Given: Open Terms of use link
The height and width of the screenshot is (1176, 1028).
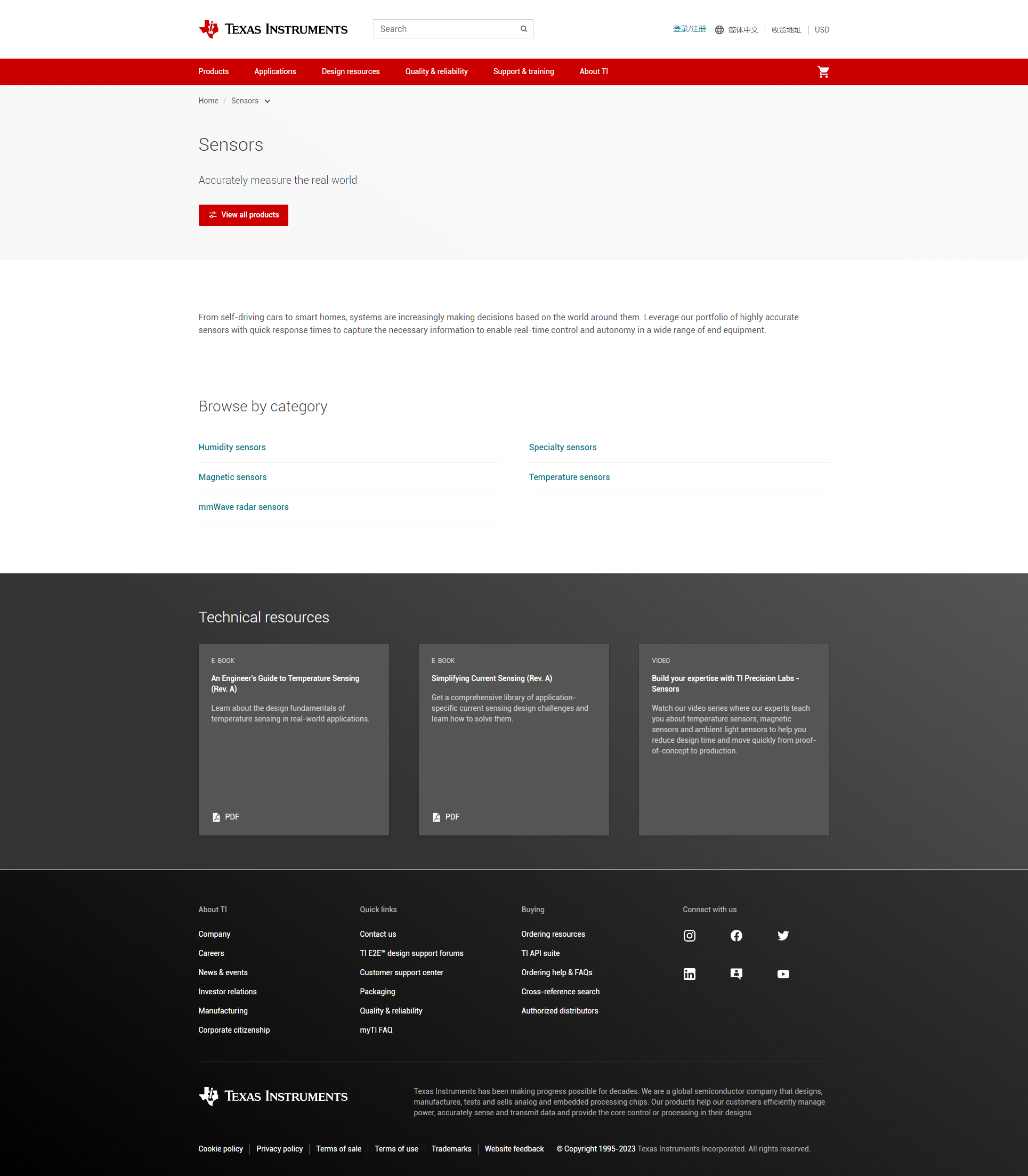Looking at the screenshot, I should tap(396, 1149).
